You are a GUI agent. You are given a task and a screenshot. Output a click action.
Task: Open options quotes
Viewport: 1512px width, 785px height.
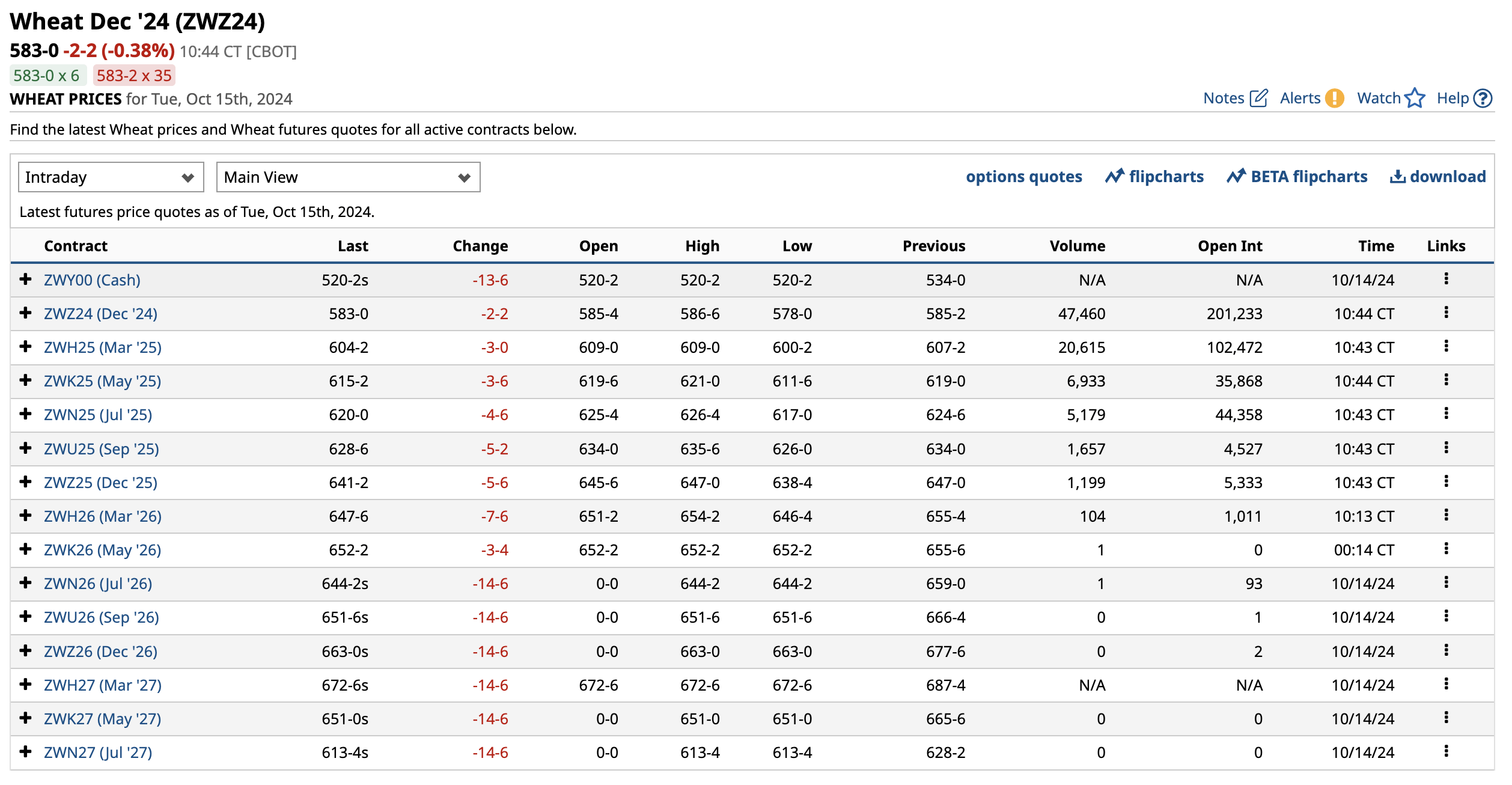pos(1024,176)
